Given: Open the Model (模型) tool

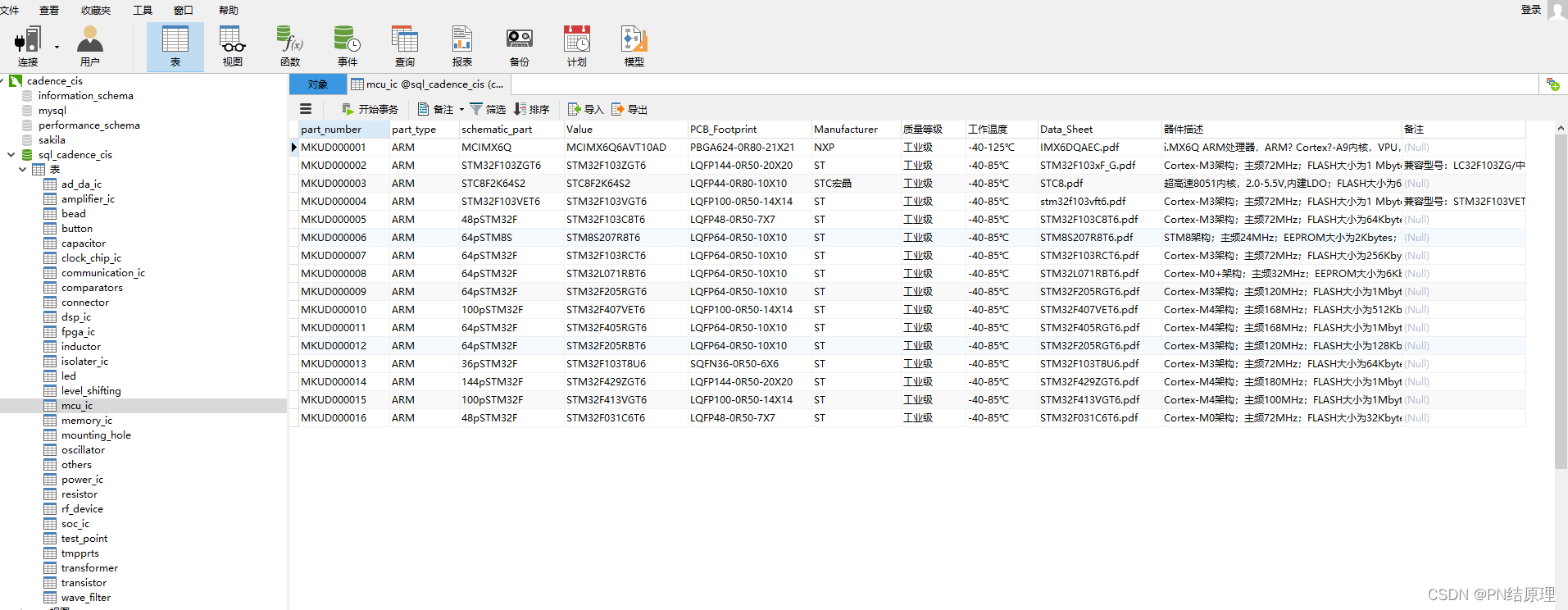Looking at the screenshot, I should click(x=634, y=46).
